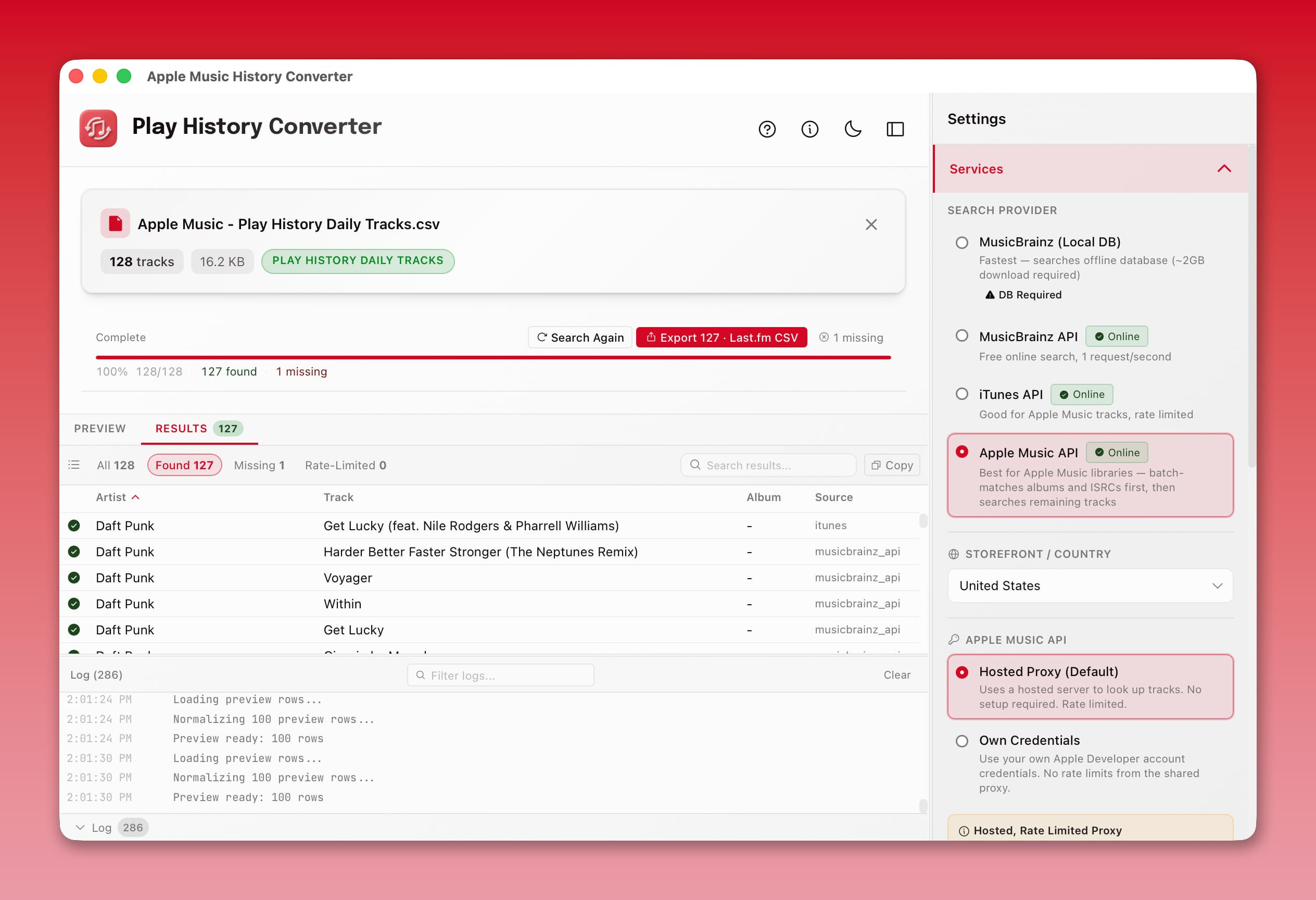Choose the Own Credentials option
Viewport: 1316px width, 900px height.
(961, 741)
